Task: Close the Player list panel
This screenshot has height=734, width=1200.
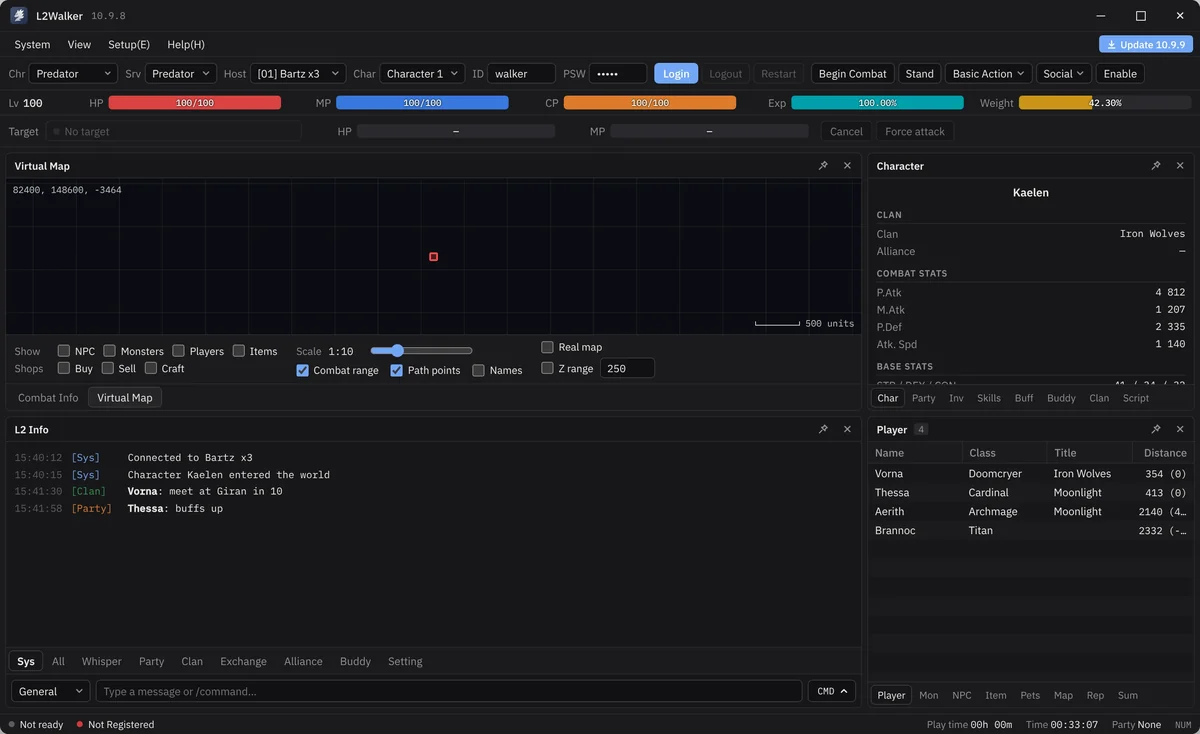Action: 1180,429
